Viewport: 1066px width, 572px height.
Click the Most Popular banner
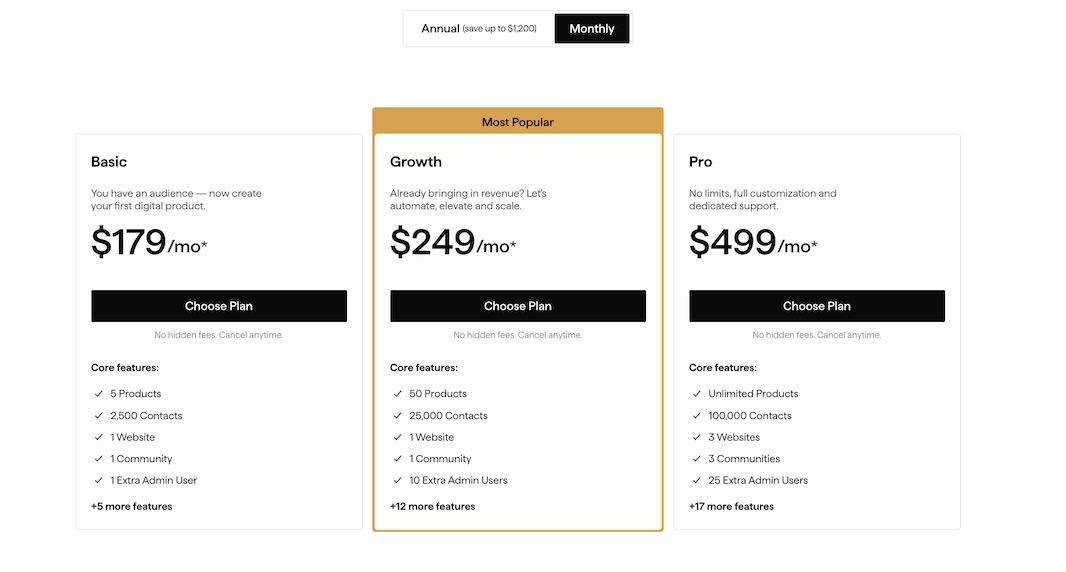pos(518,122)
